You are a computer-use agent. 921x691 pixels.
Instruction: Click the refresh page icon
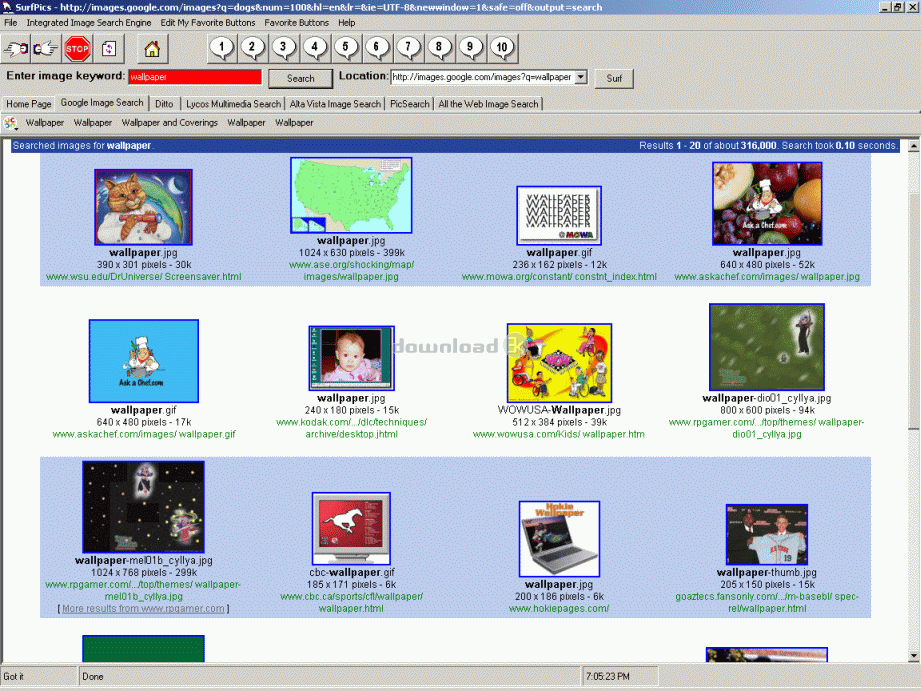point(109,48)
